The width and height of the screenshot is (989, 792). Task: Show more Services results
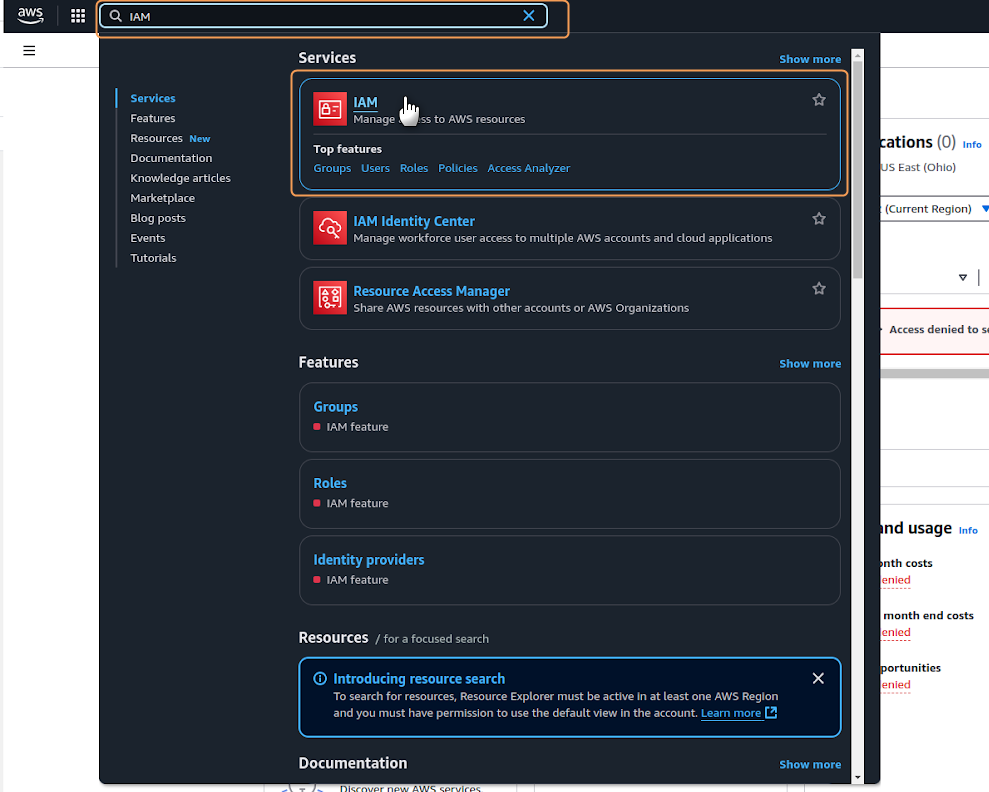(810, 59)
